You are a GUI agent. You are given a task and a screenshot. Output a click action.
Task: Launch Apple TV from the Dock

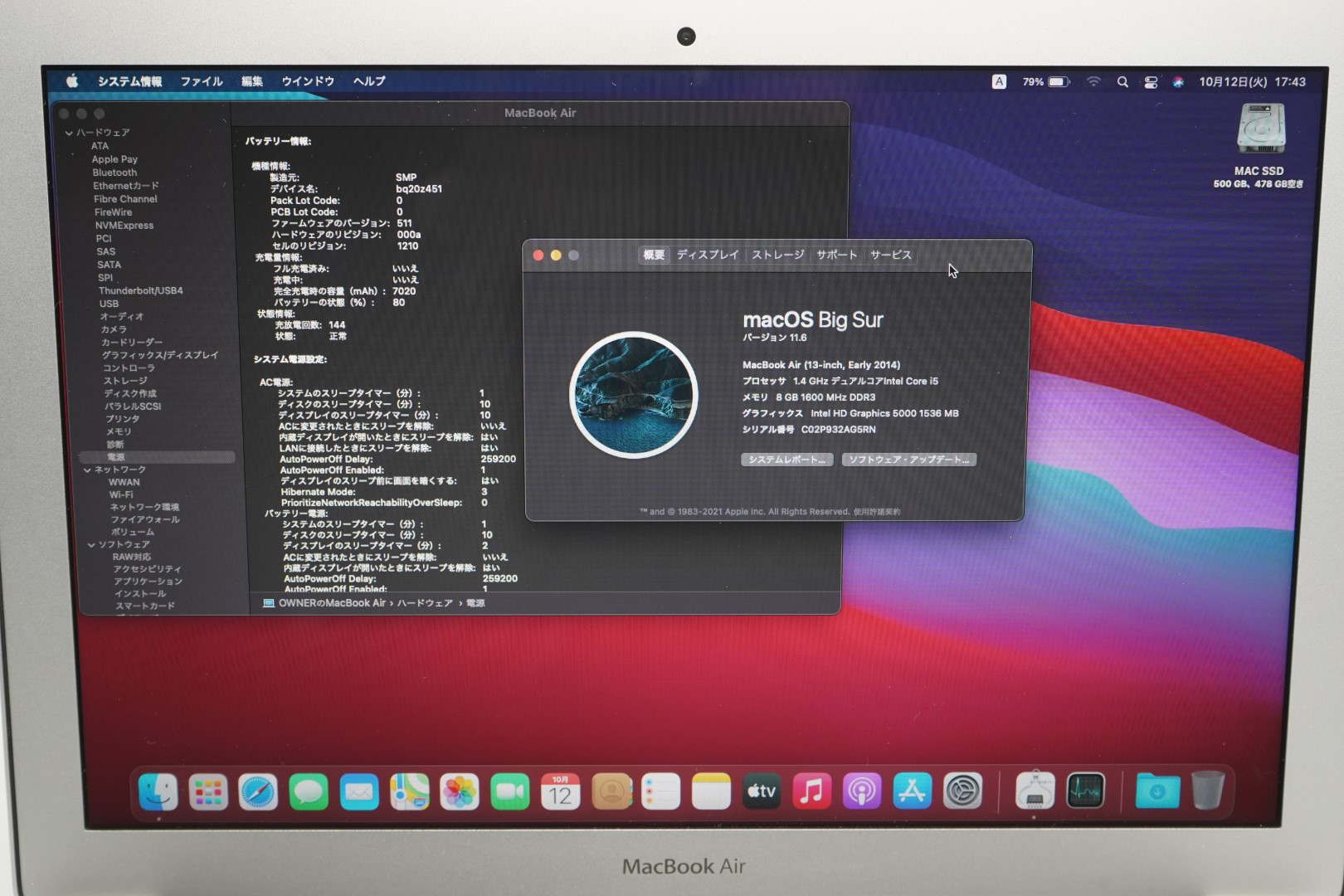point(762,791)
